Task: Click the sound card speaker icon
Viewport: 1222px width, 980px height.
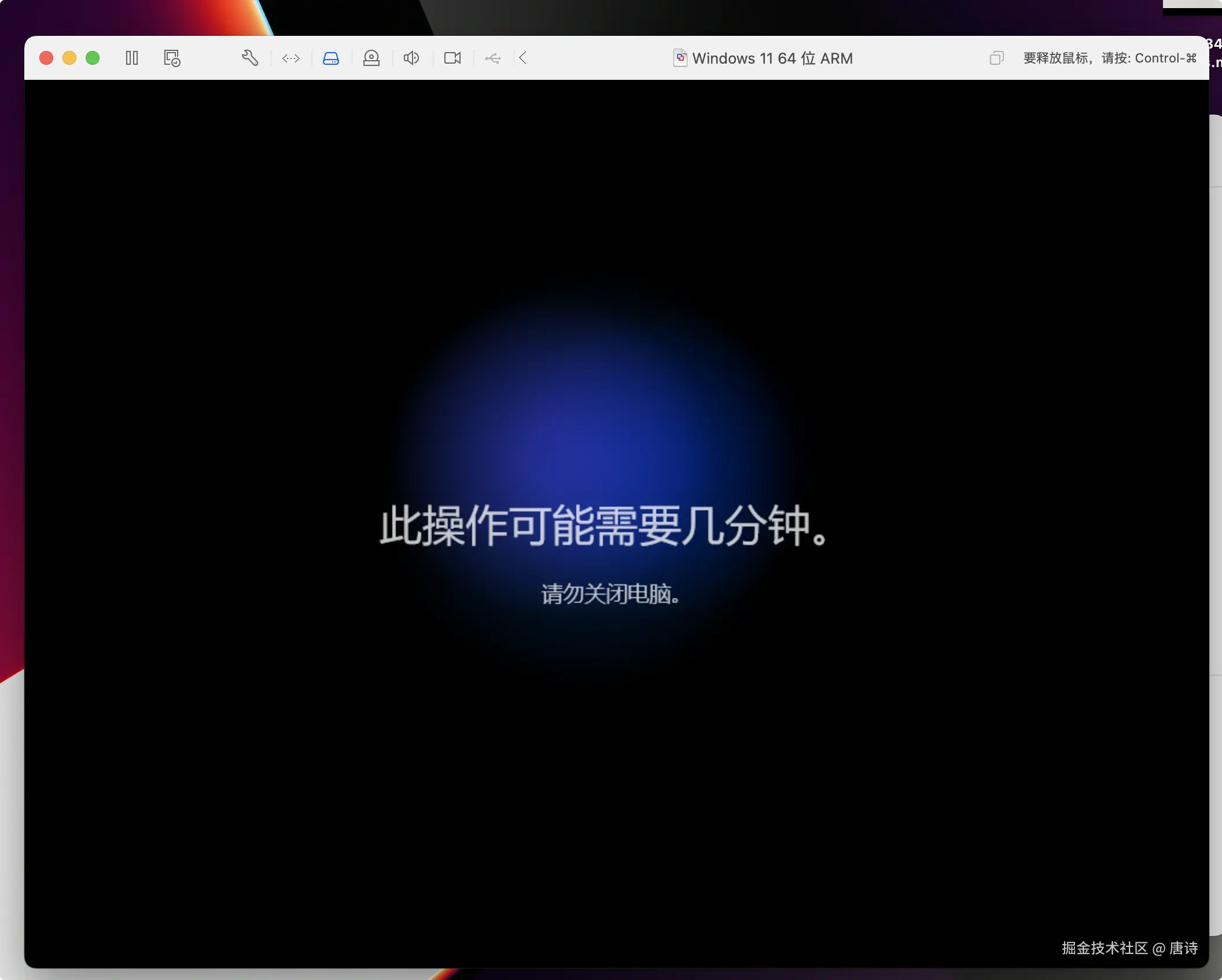Action: (411, 58)
